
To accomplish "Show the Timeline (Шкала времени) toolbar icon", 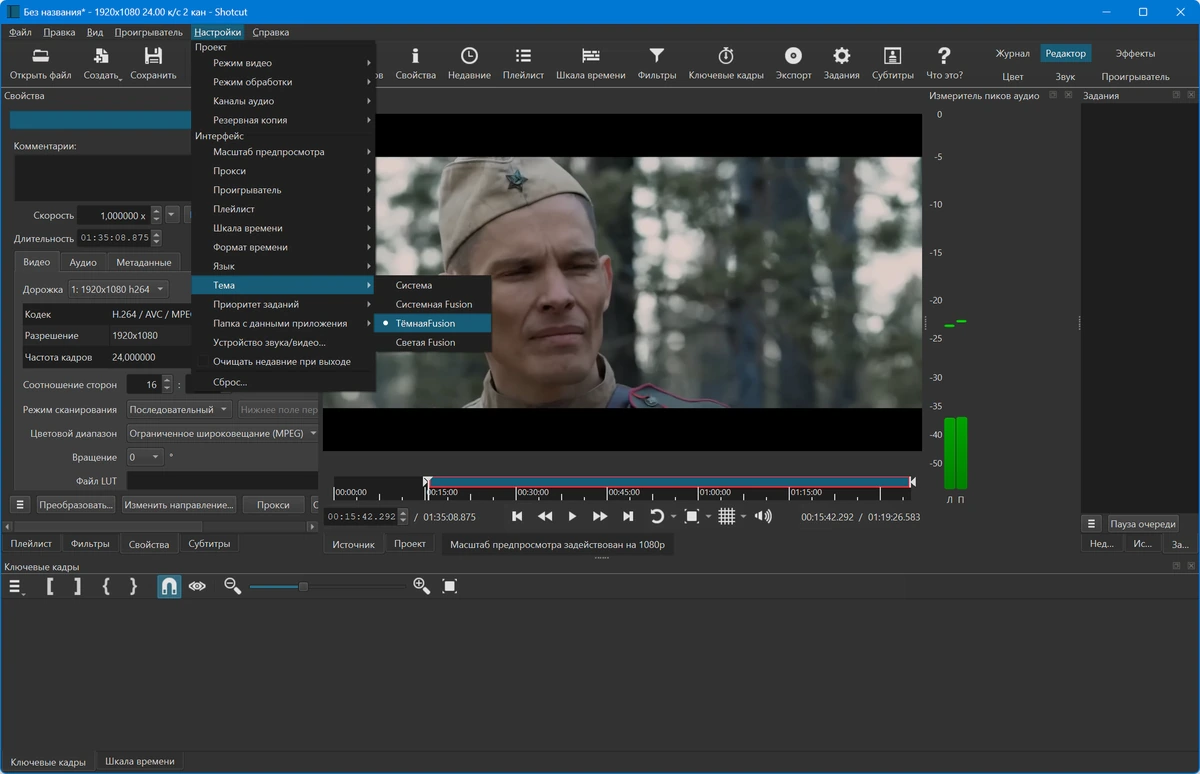I will click(x=591, y=62).
